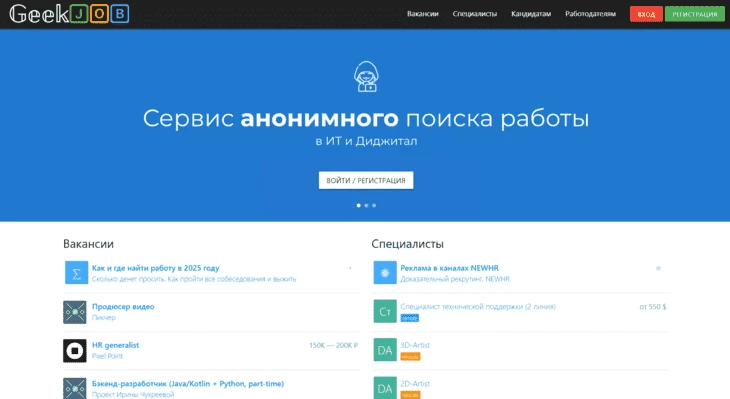Screen dimensions: 730x399
Task: Click the 150K — 200K ₽ salary text
Action: coord(333,345)
